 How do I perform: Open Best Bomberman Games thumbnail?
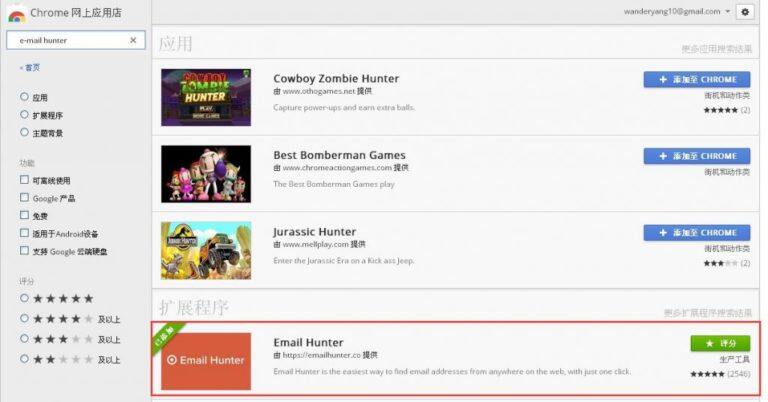[206, 174]
